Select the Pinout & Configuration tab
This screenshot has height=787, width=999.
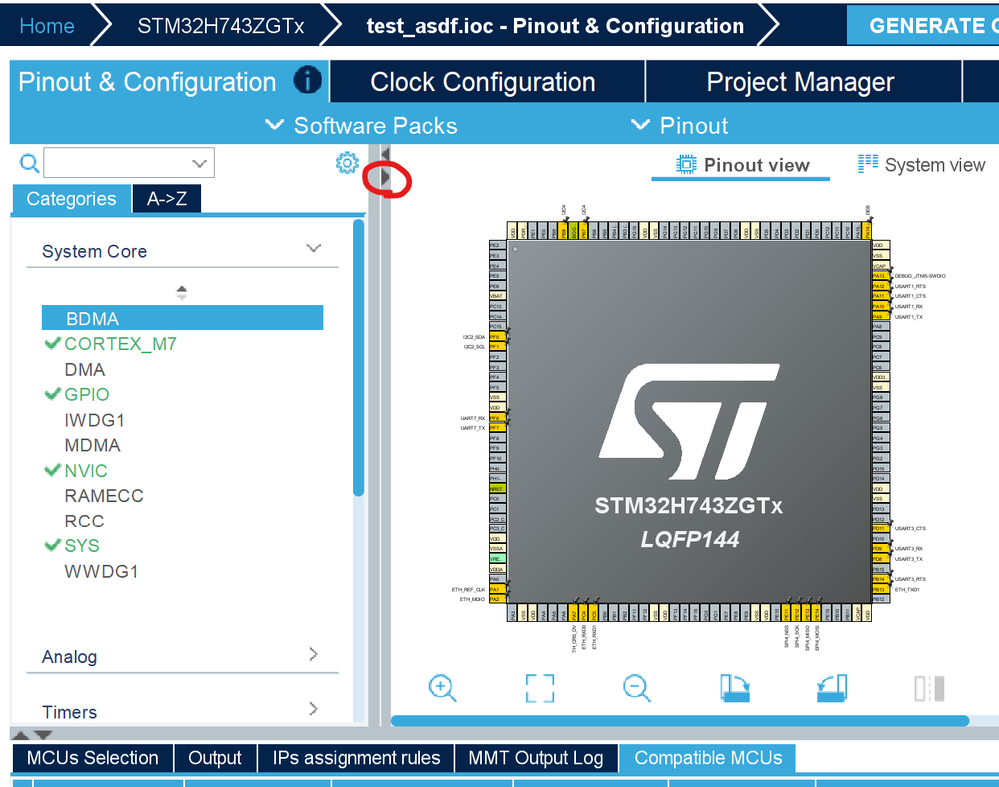pyautogui.click(x=169, y=82)
